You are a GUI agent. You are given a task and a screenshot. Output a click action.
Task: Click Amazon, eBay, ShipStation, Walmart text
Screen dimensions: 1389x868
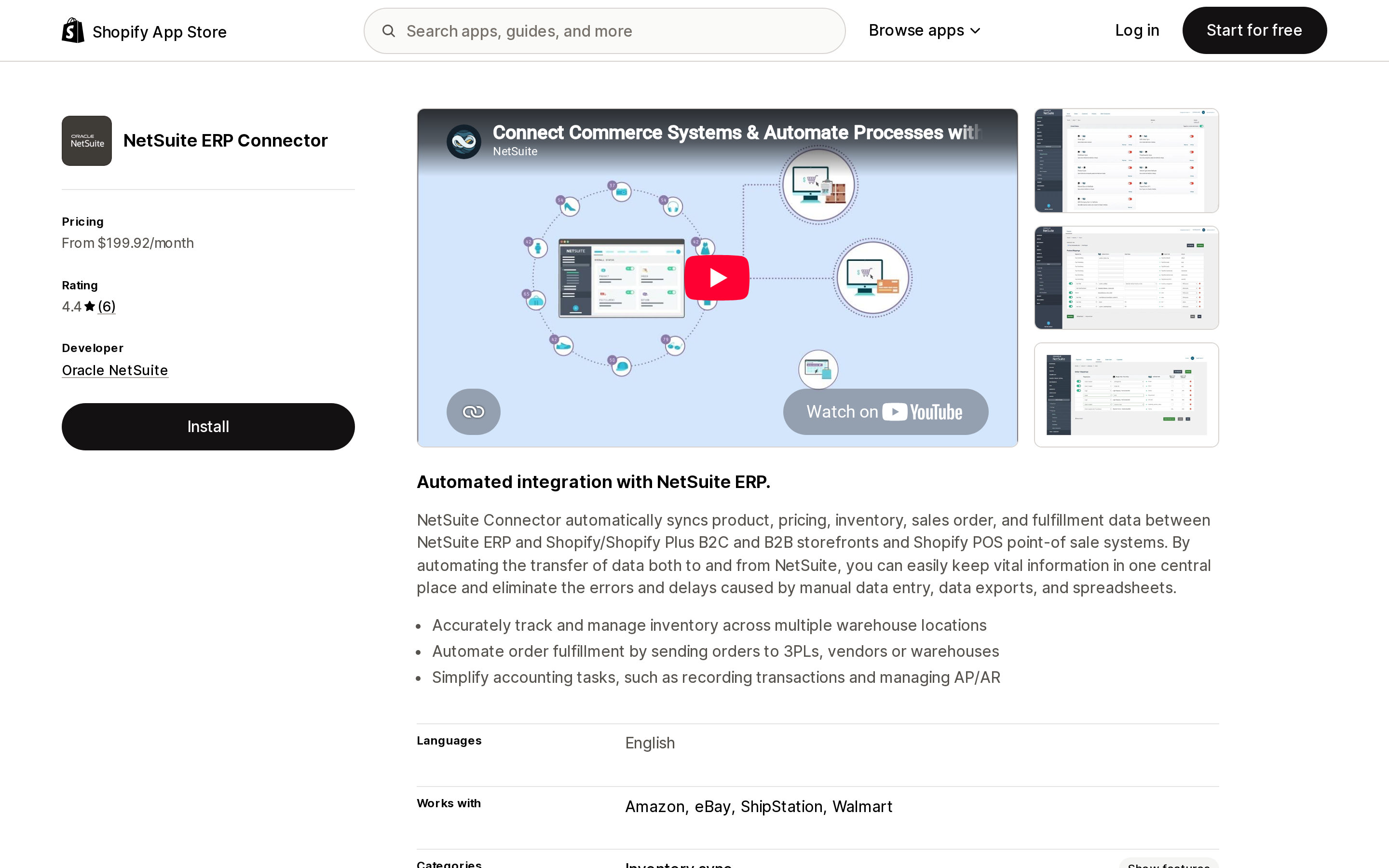(x=759, y=807)
